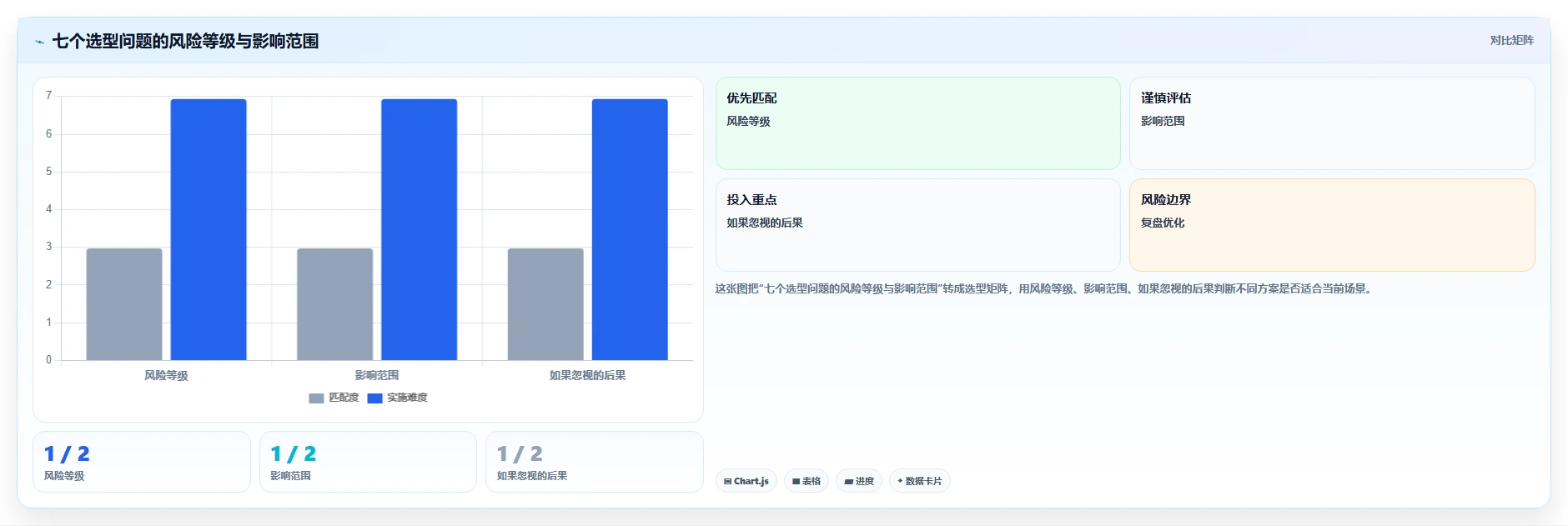Toggle the 实施难度 legend swatch
Screen dimensions: 1568x526
374,398
